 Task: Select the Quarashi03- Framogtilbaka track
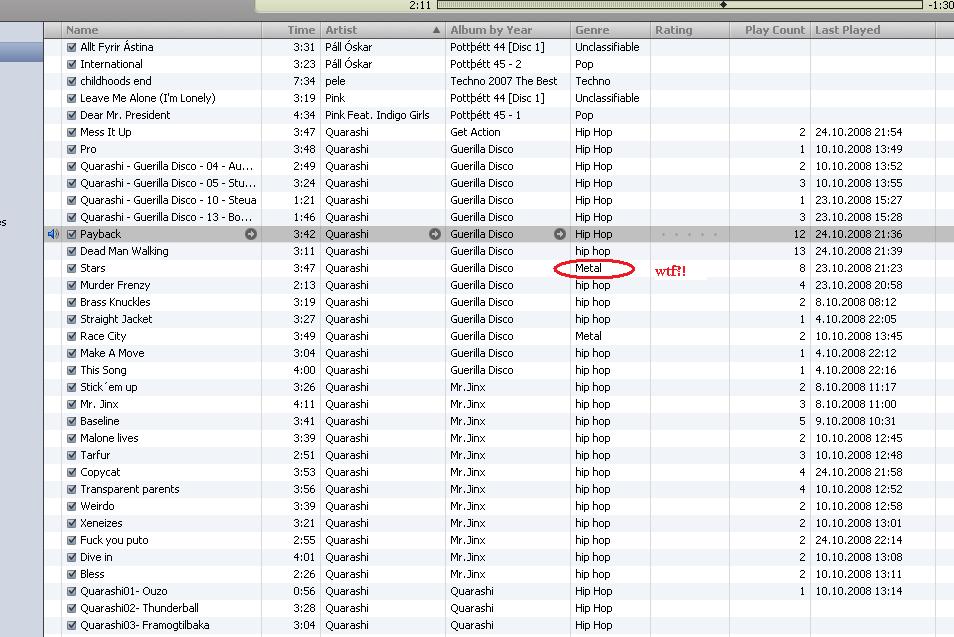click(x=145, y=625)
